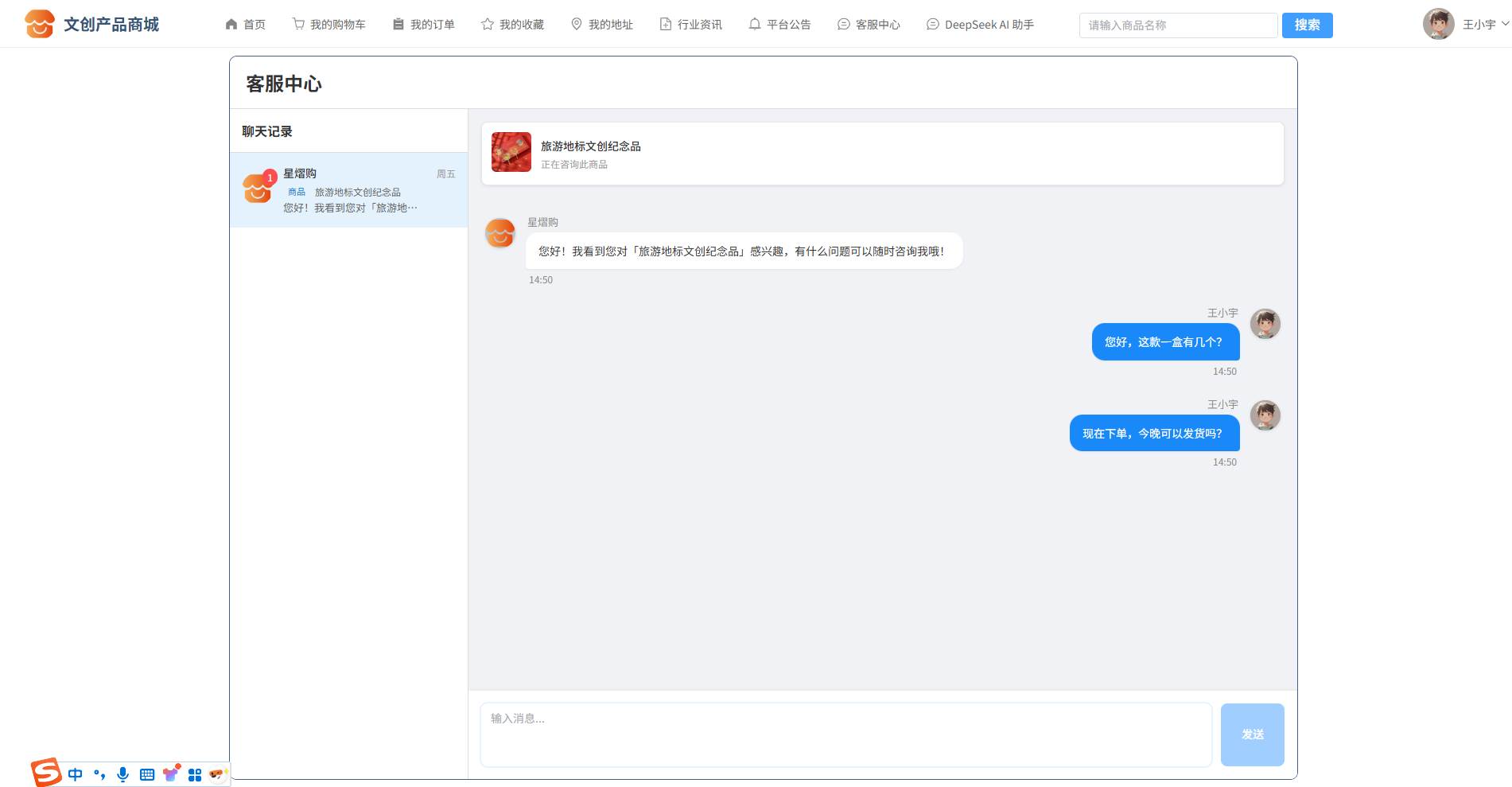Image resolution: width=1512 pixels, height=787 pixels.
Task: Click the 星熠购 avatar in chat message
Action: pos(500,233)
